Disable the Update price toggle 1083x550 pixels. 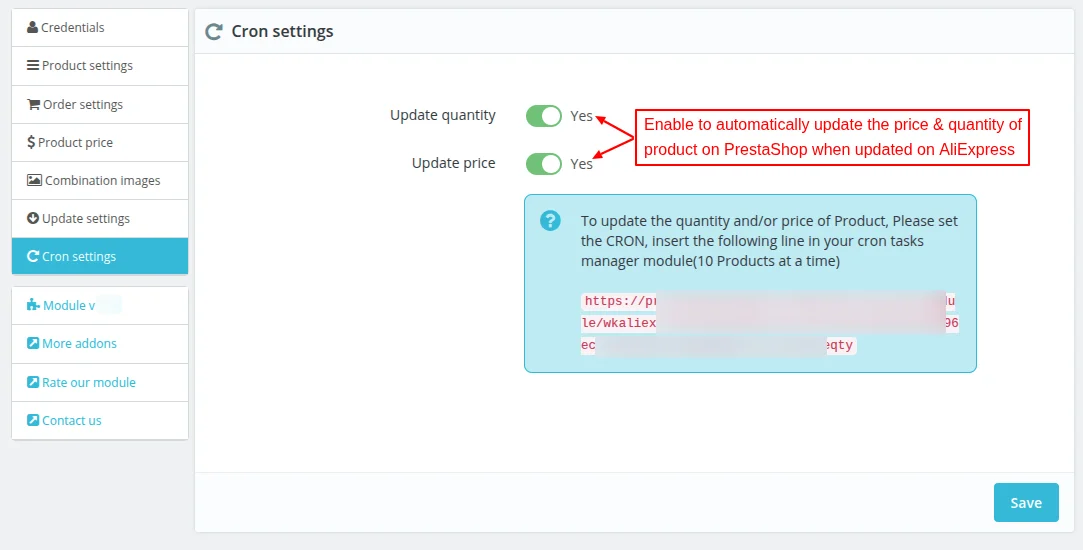(544, 164)
